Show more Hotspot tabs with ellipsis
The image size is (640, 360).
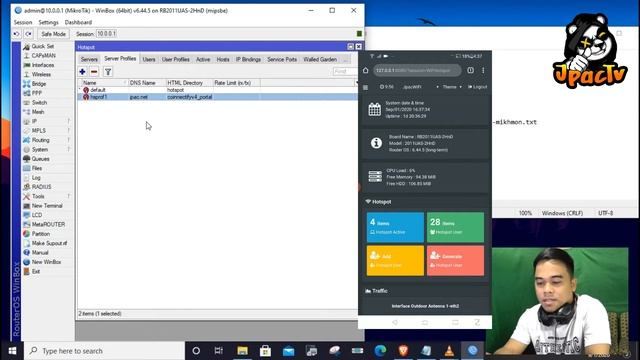(346, 60)
